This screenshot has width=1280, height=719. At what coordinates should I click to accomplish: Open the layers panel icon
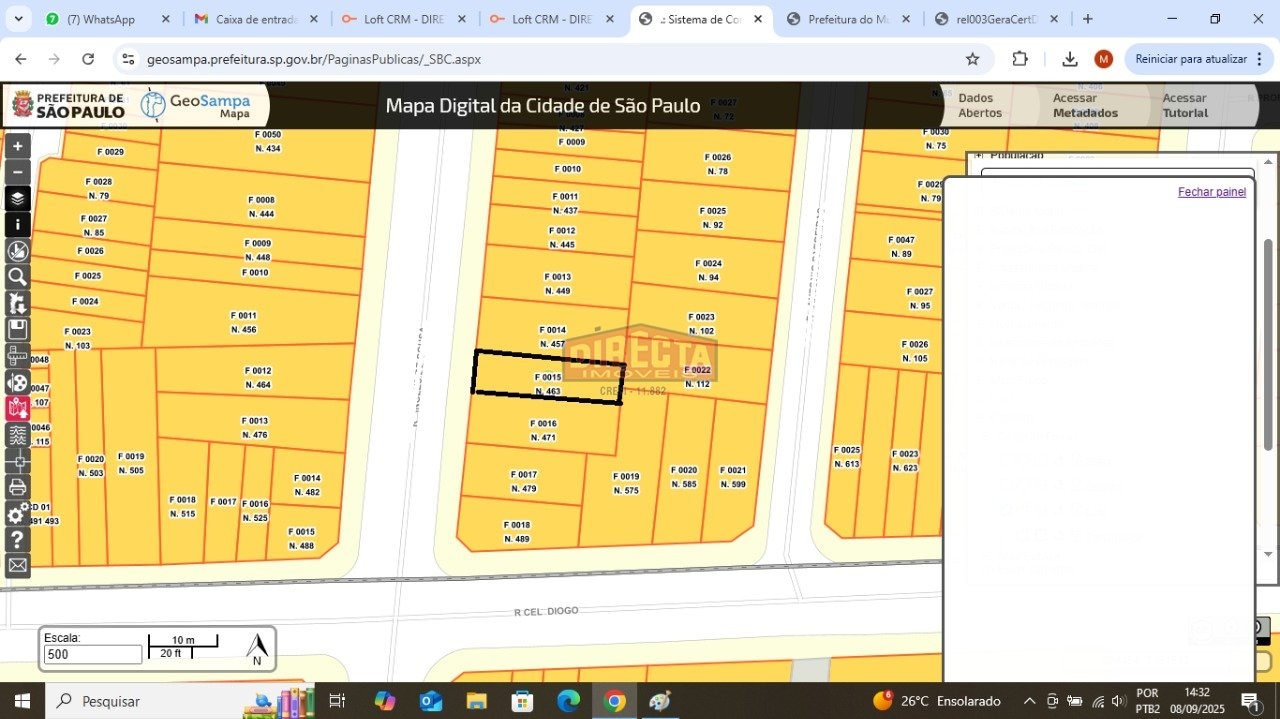pyautogui.click(x=17, y=198)
